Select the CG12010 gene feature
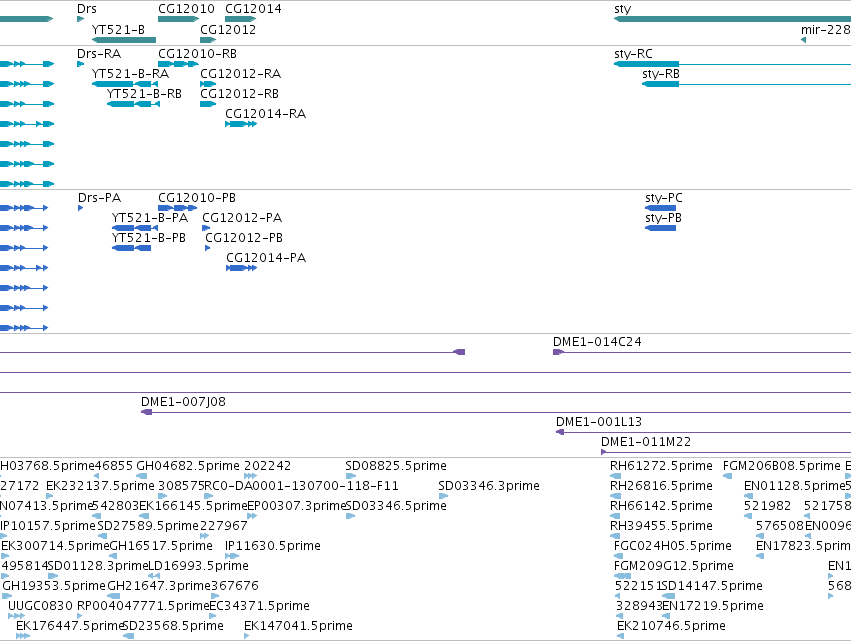The height and width of the screenshot is (641, 851). [x=179, y=19]
